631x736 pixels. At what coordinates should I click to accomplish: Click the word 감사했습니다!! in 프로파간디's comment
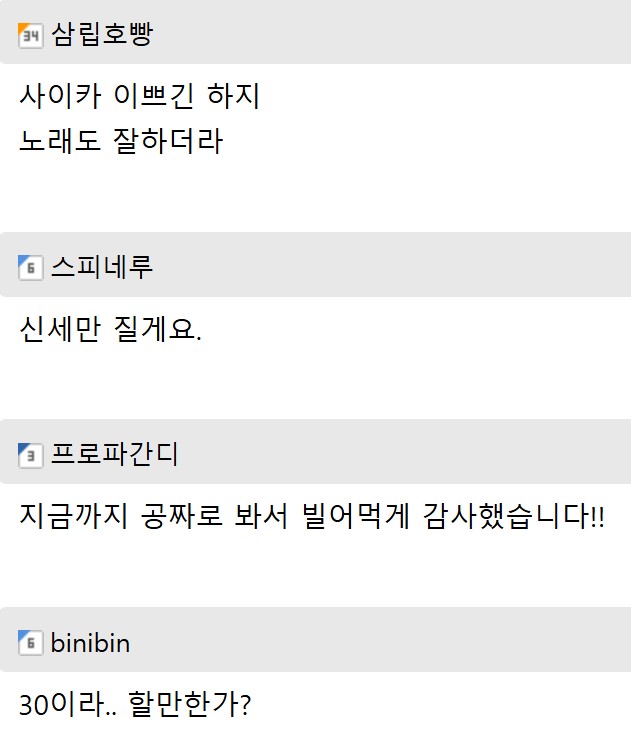click(x=514, y=516)
